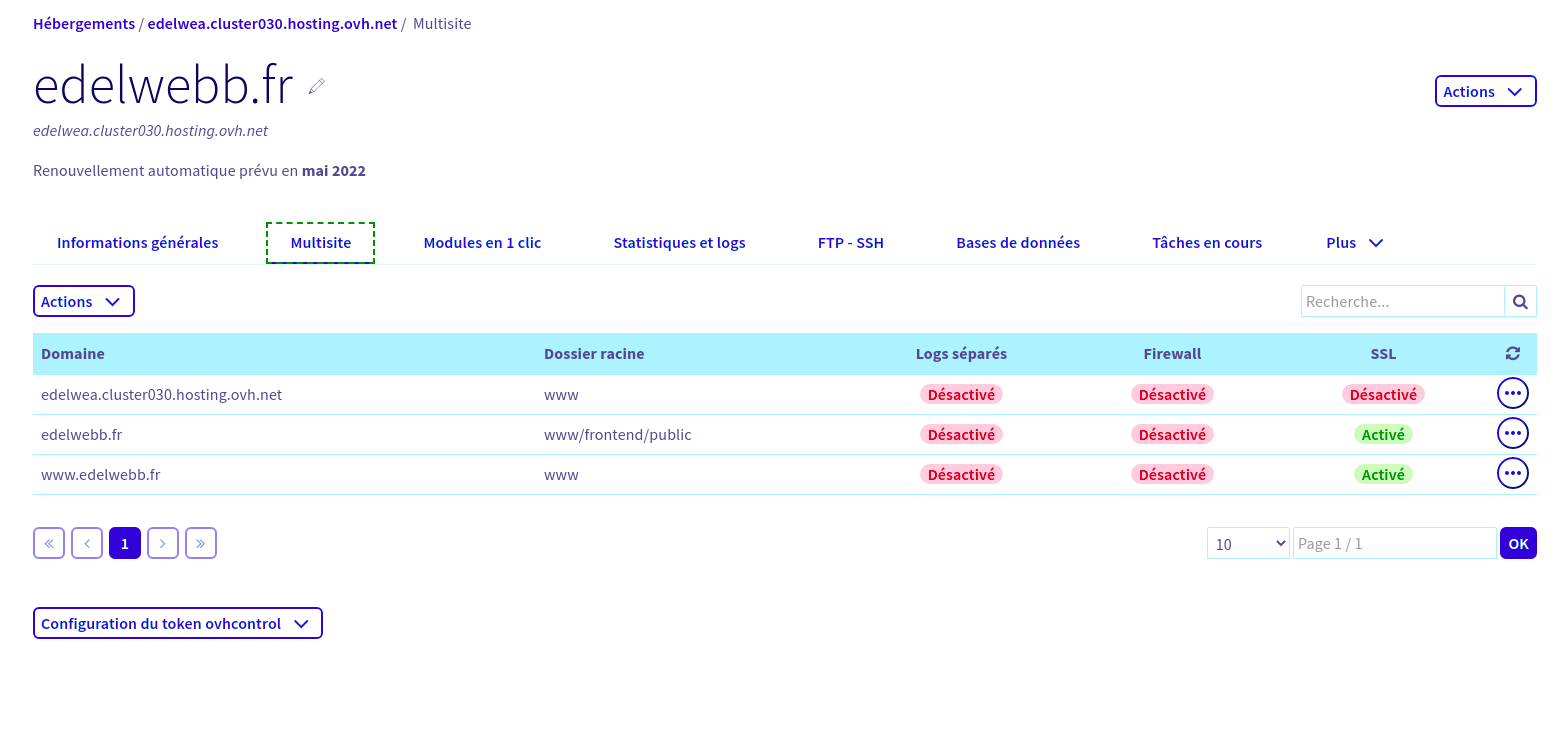Expand the top-right Actions dropdown
The image size is (1565, 729).
[x=1485, y=91]
